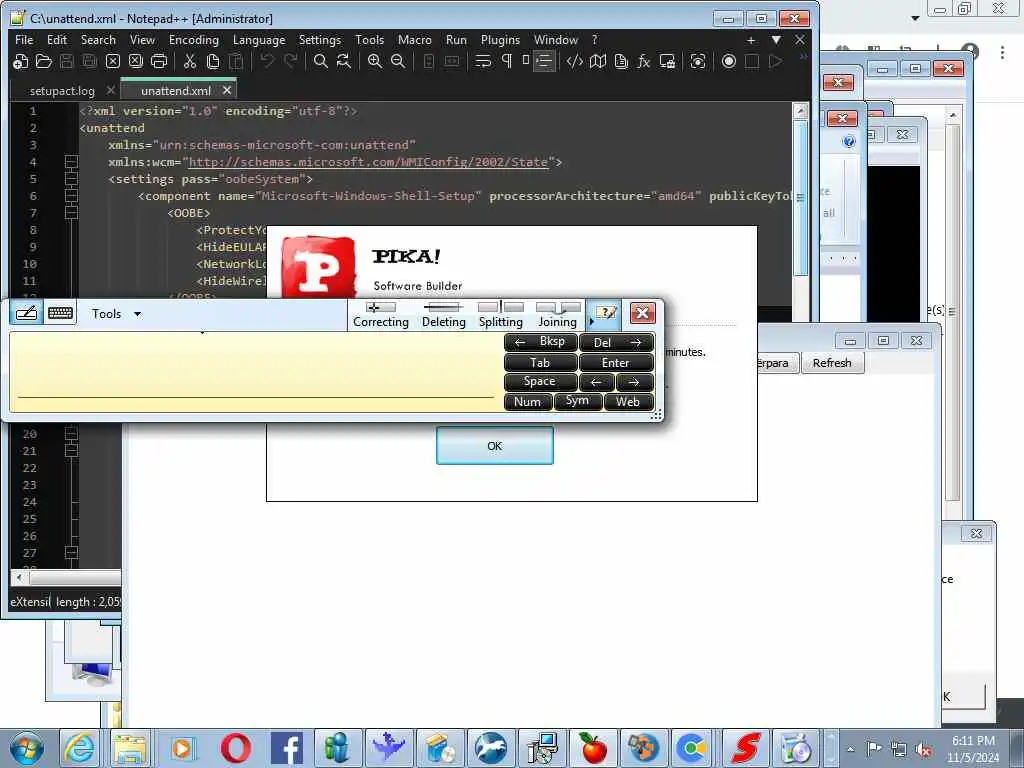Viewport: 1024px width, 768px height.
Task: Click the handwriting help icon in input panel
Action: [x=605, y=313]
